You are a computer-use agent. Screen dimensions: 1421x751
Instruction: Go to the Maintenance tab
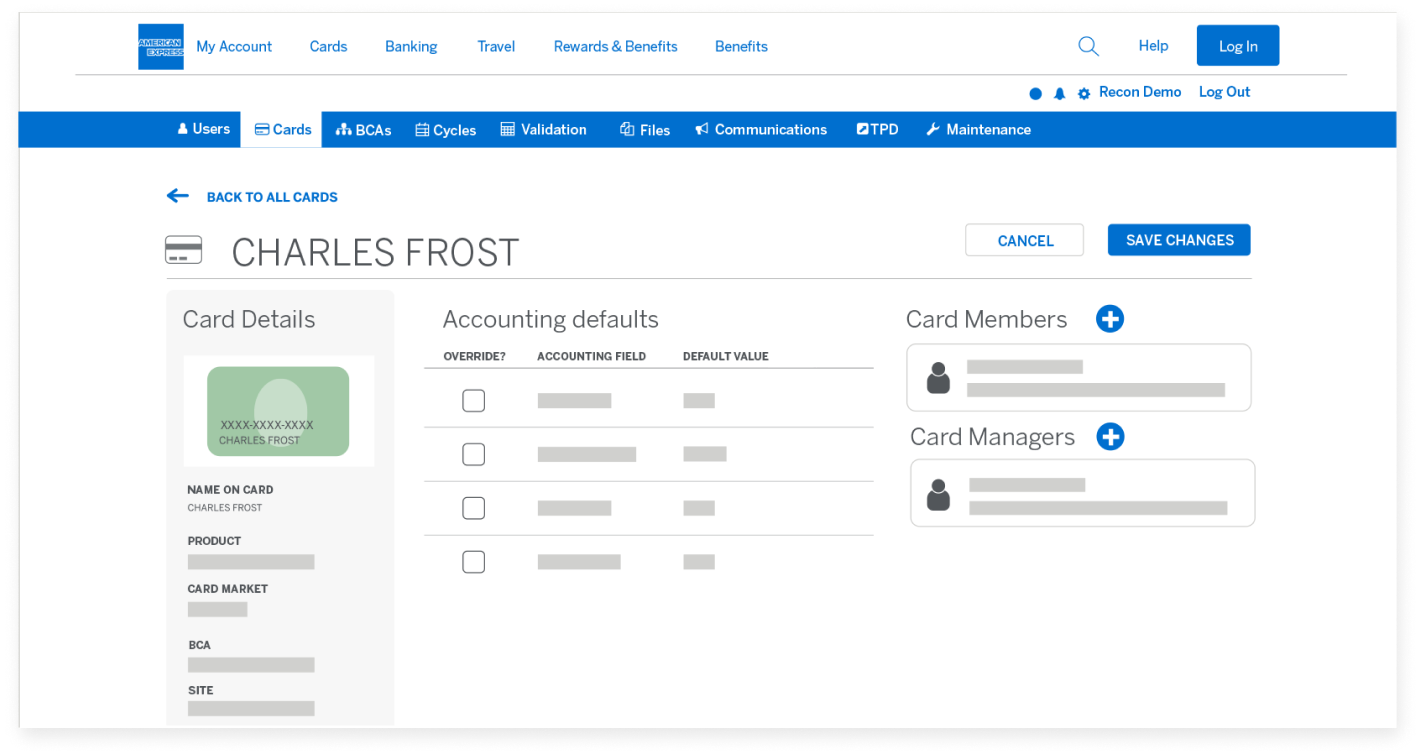click(977, 130)
